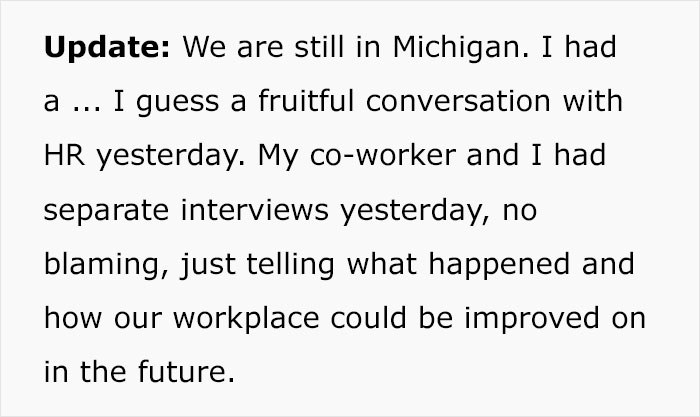
Task: Click the word "workplace"
Action: [246, 319]
